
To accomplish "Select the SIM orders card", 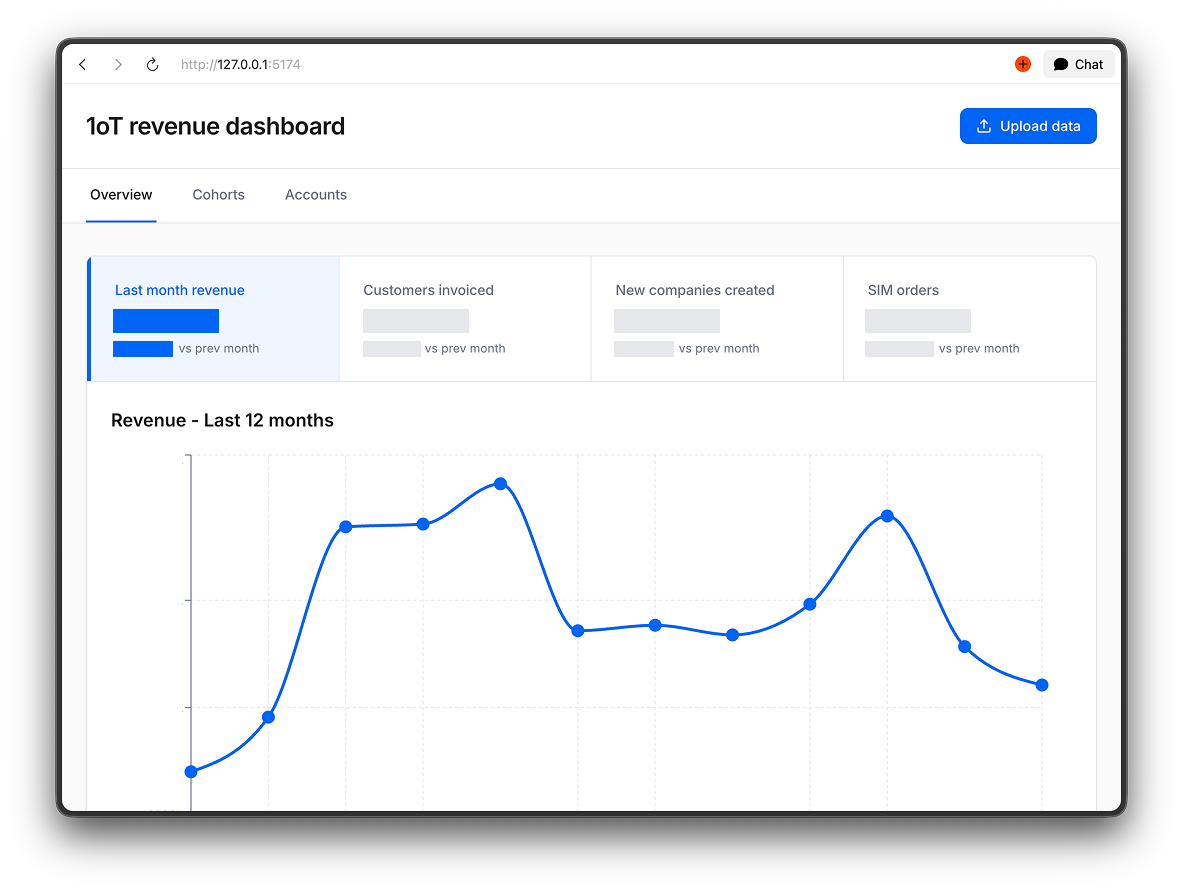I will point(969,318).
